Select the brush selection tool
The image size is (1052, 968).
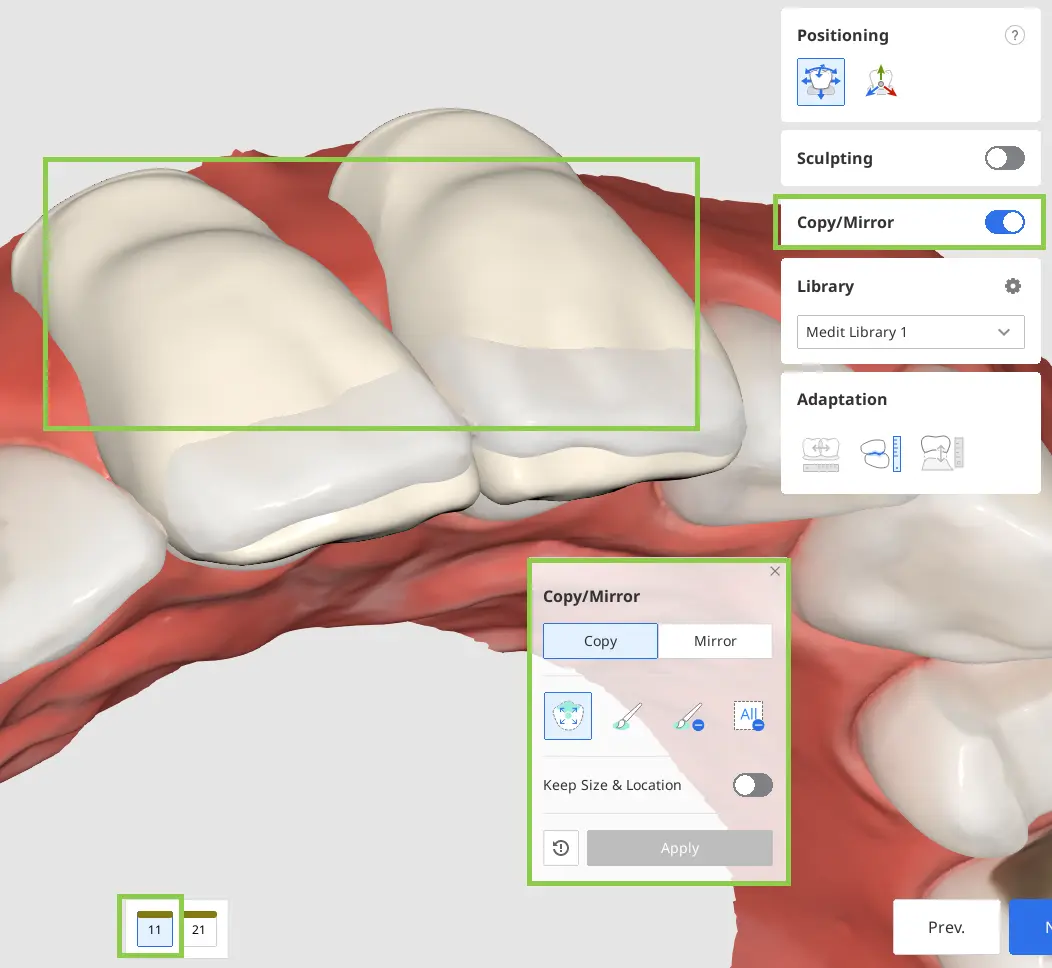coord(627,716)
